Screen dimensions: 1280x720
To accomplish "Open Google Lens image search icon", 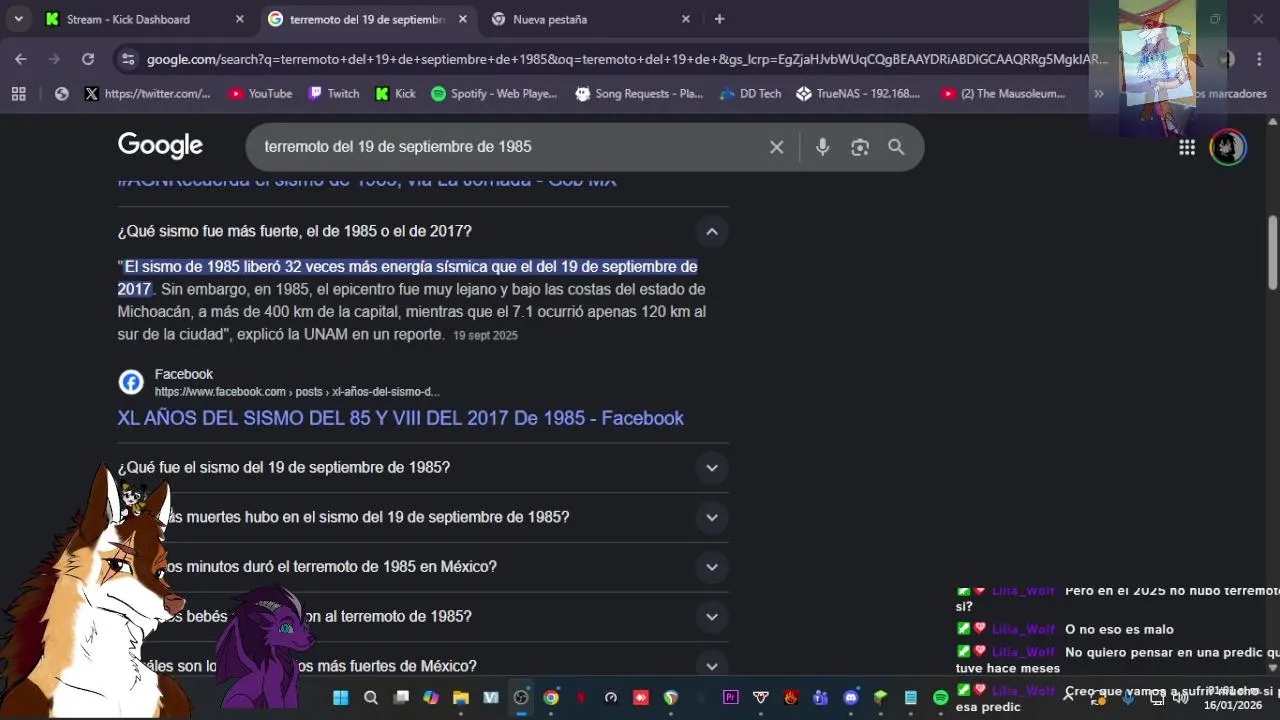I will 860,147.
